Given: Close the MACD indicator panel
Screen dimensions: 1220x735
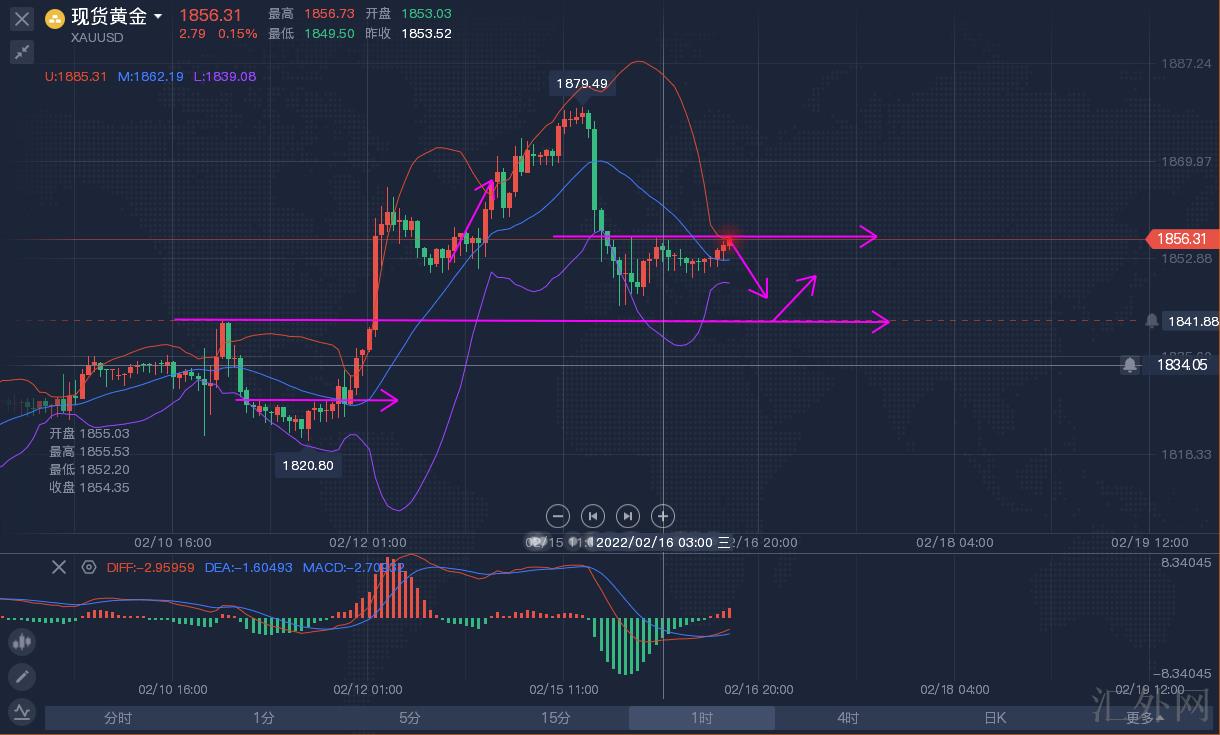Looking at the screenshot, I should (x=59, y=567).
